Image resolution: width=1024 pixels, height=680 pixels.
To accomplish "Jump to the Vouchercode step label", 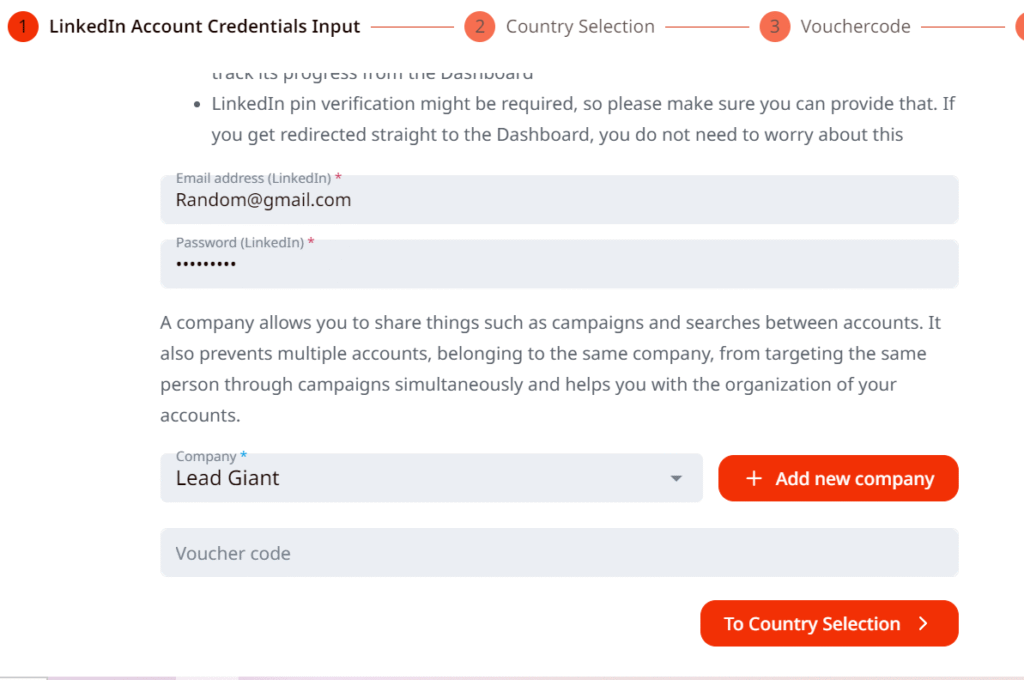I will pyautogui.click(x=855, y=27).
